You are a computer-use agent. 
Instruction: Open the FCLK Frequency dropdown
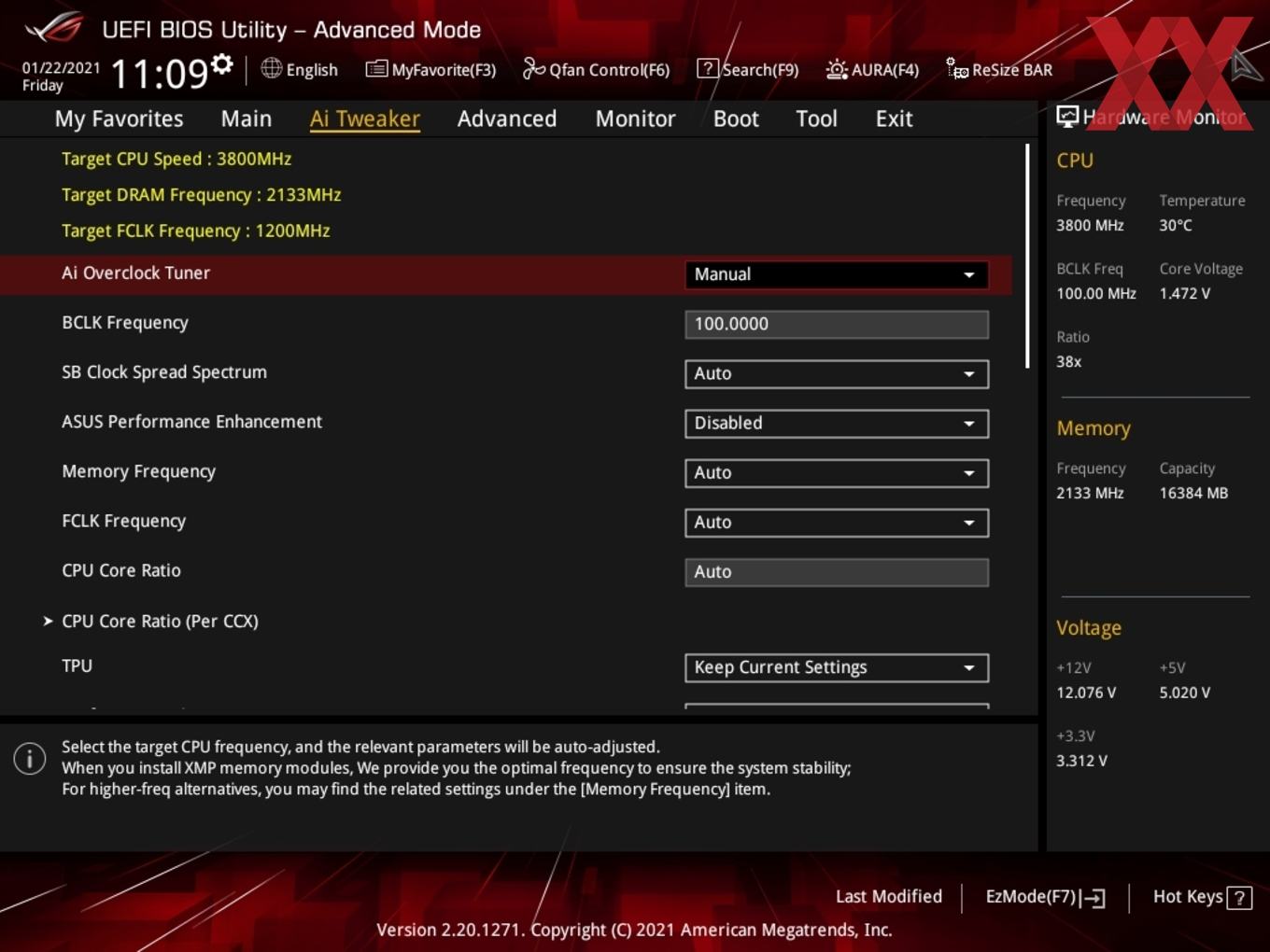pos(836,522)
